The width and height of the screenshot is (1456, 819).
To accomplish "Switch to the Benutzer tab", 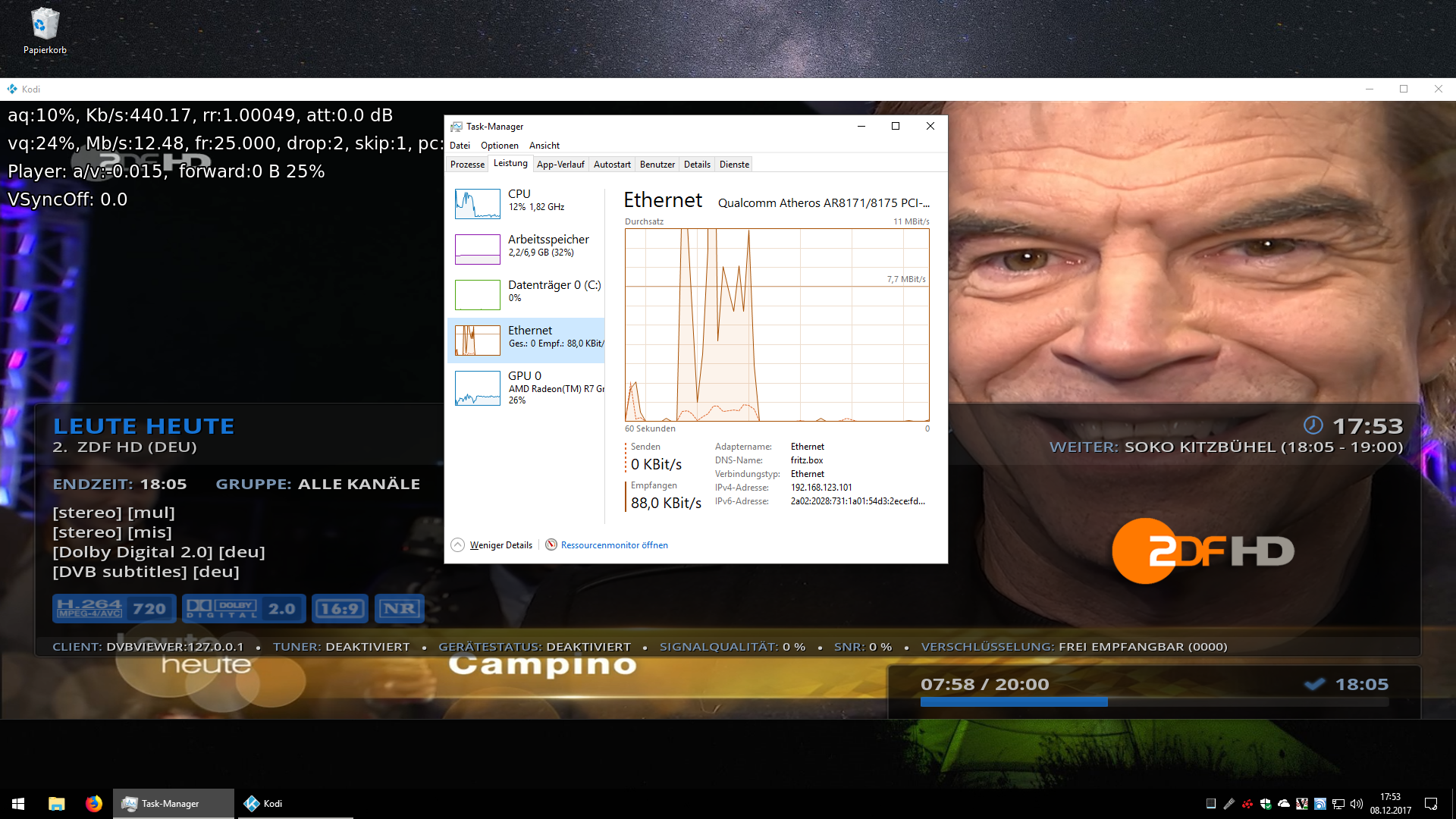I will (657, 164).
